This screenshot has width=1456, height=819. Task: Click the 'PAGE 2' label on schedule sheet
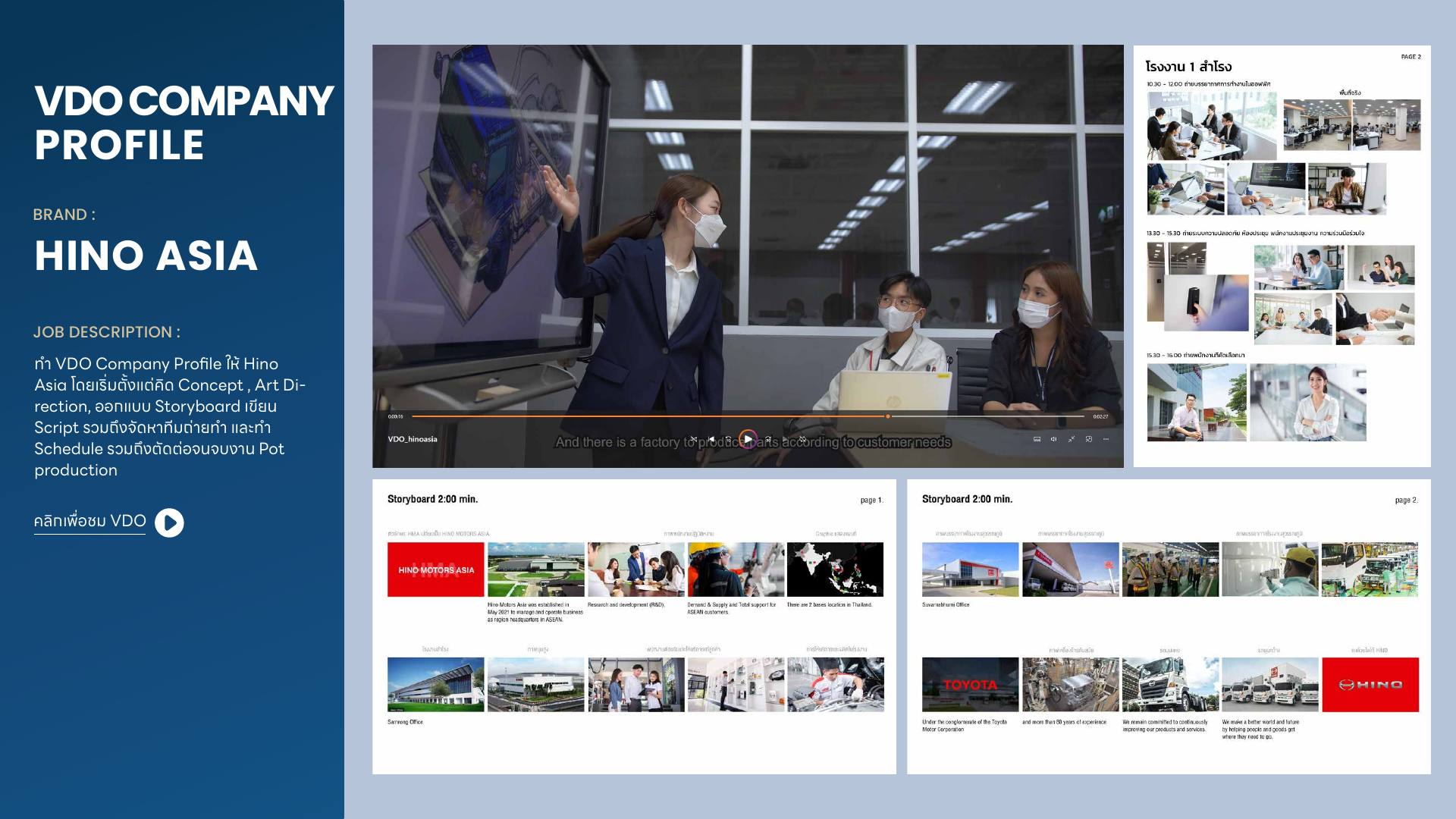coord(1411,57)
